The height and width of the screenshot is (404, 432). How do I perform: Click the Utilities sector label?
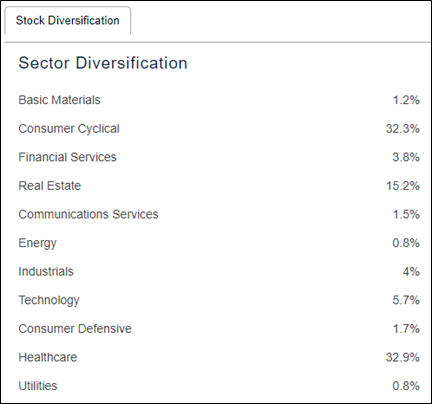point(38,386)
